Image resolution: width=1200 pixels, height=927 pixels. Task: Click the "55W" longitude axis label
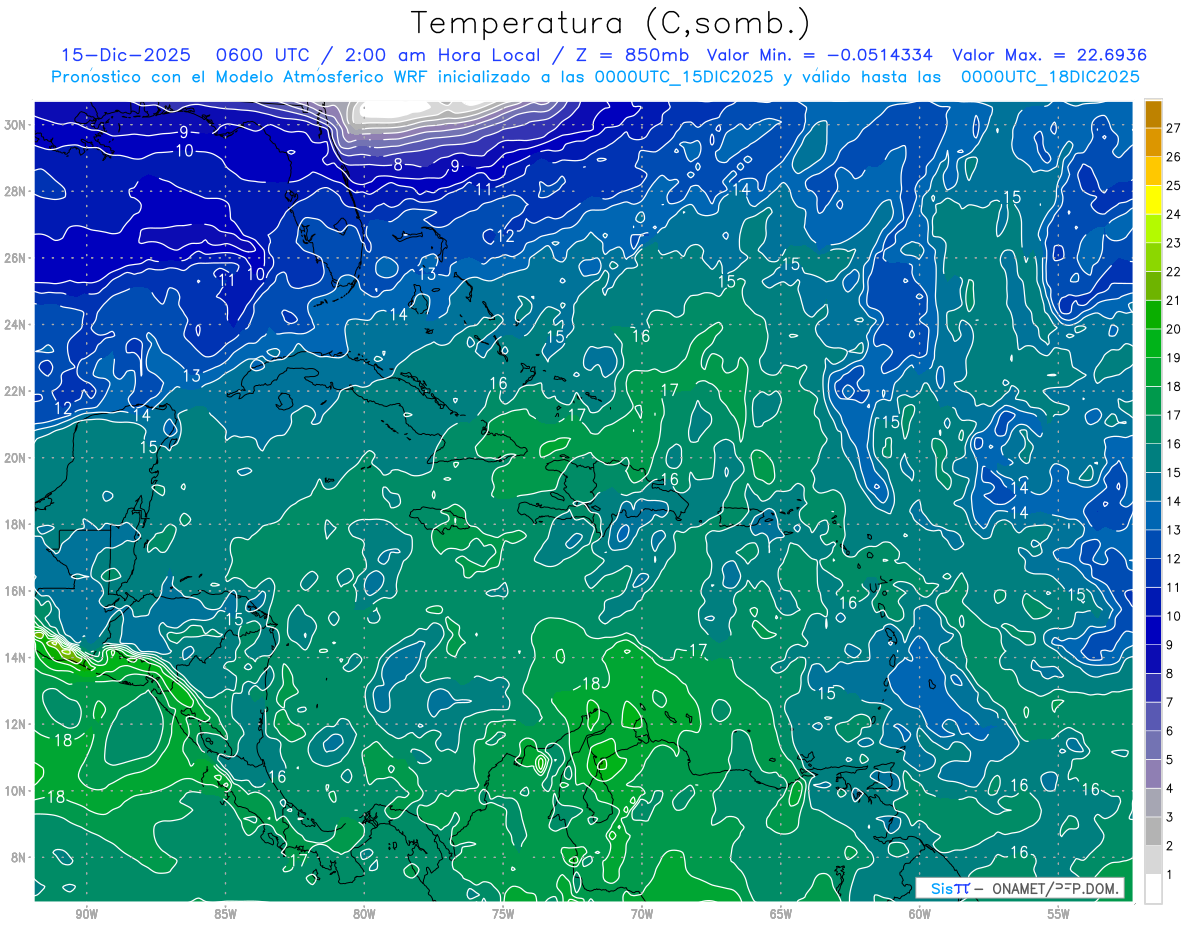pyautogui.click(x=1059, y=914)
